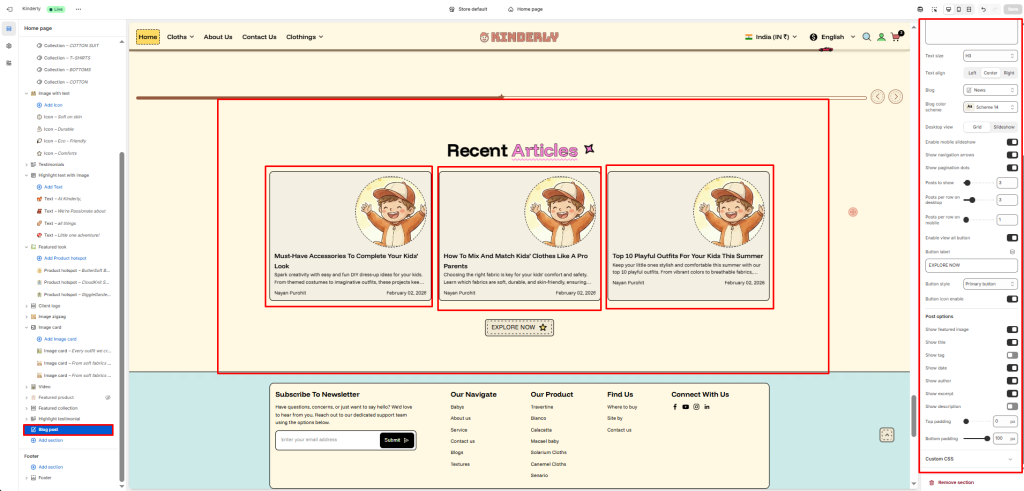Screen dimensions: 1024x491
Task: Switch to mobile preview icon in top toolbar
Action: click(958, 9)
